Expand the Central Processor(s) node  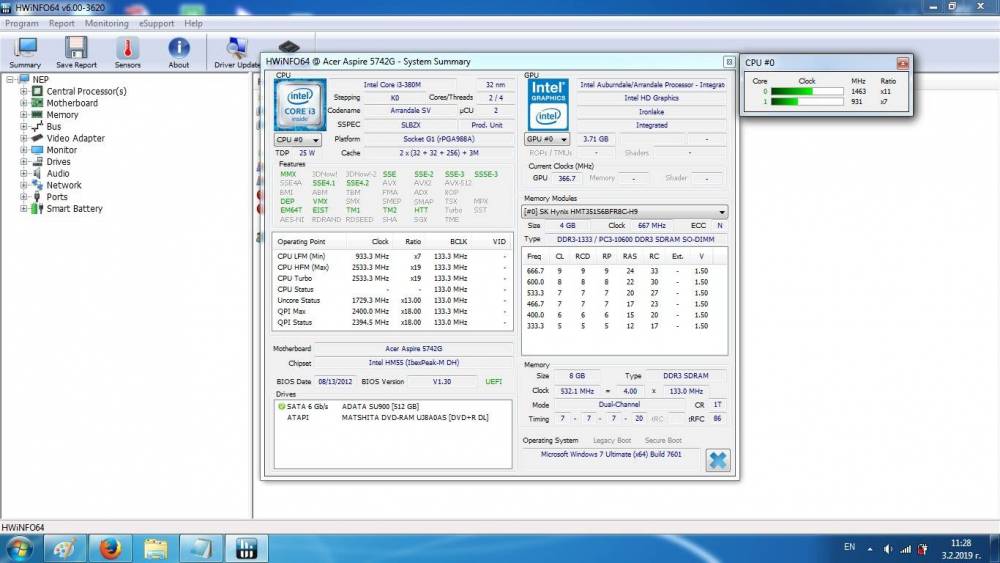click(x=24, y=91)
